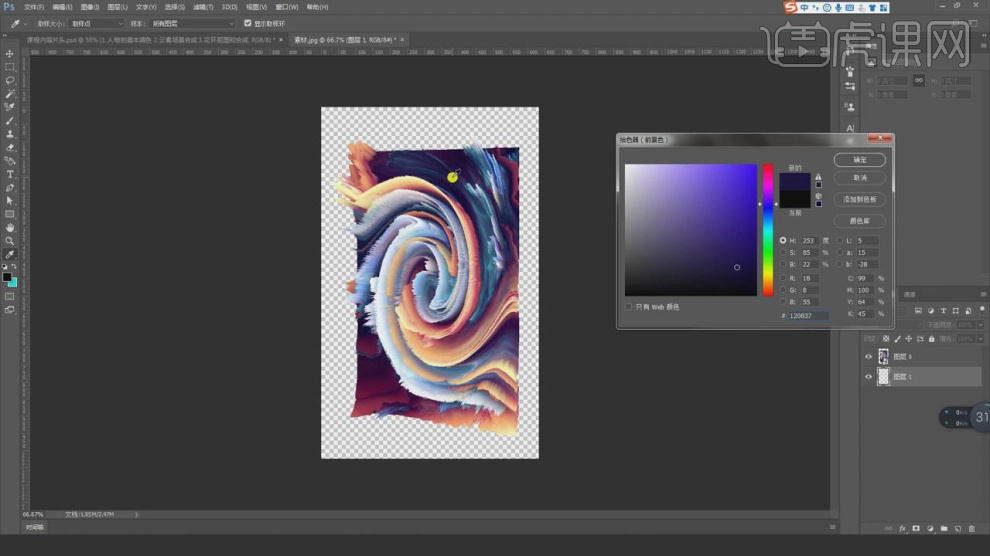Select the Eraser tool
The image size is (990, 556).
point(10,147)
